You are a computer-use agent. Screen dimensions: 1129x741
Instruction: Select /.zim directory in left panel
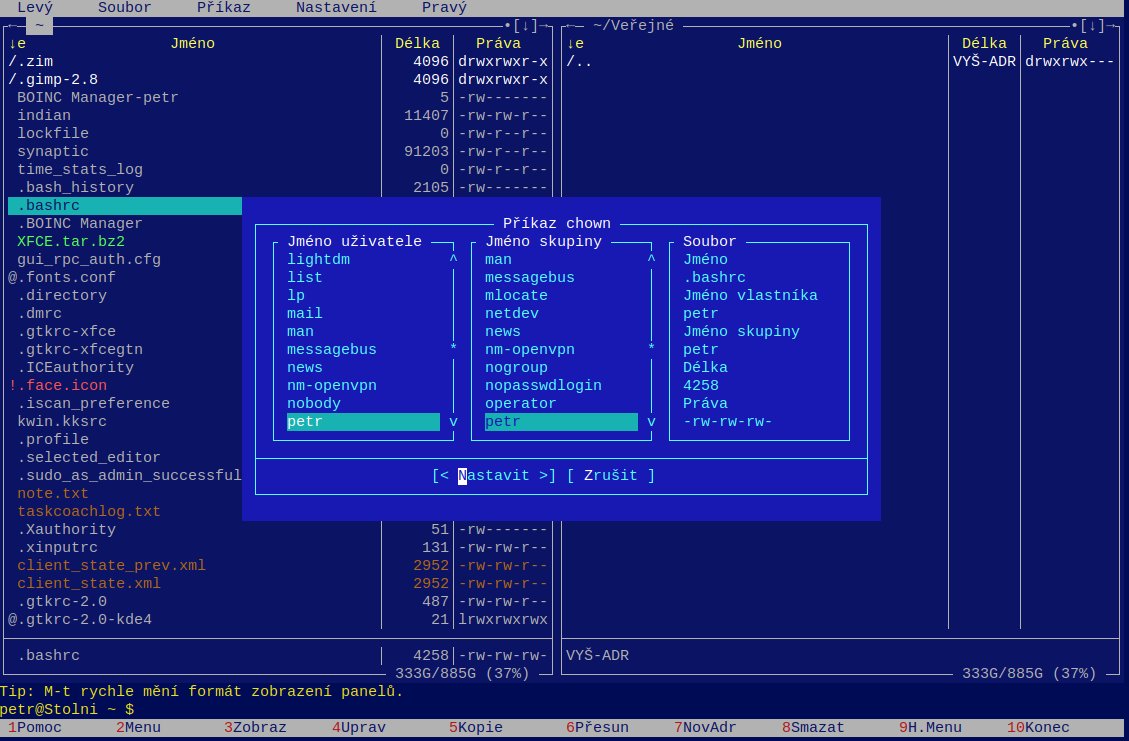point(30,61)
